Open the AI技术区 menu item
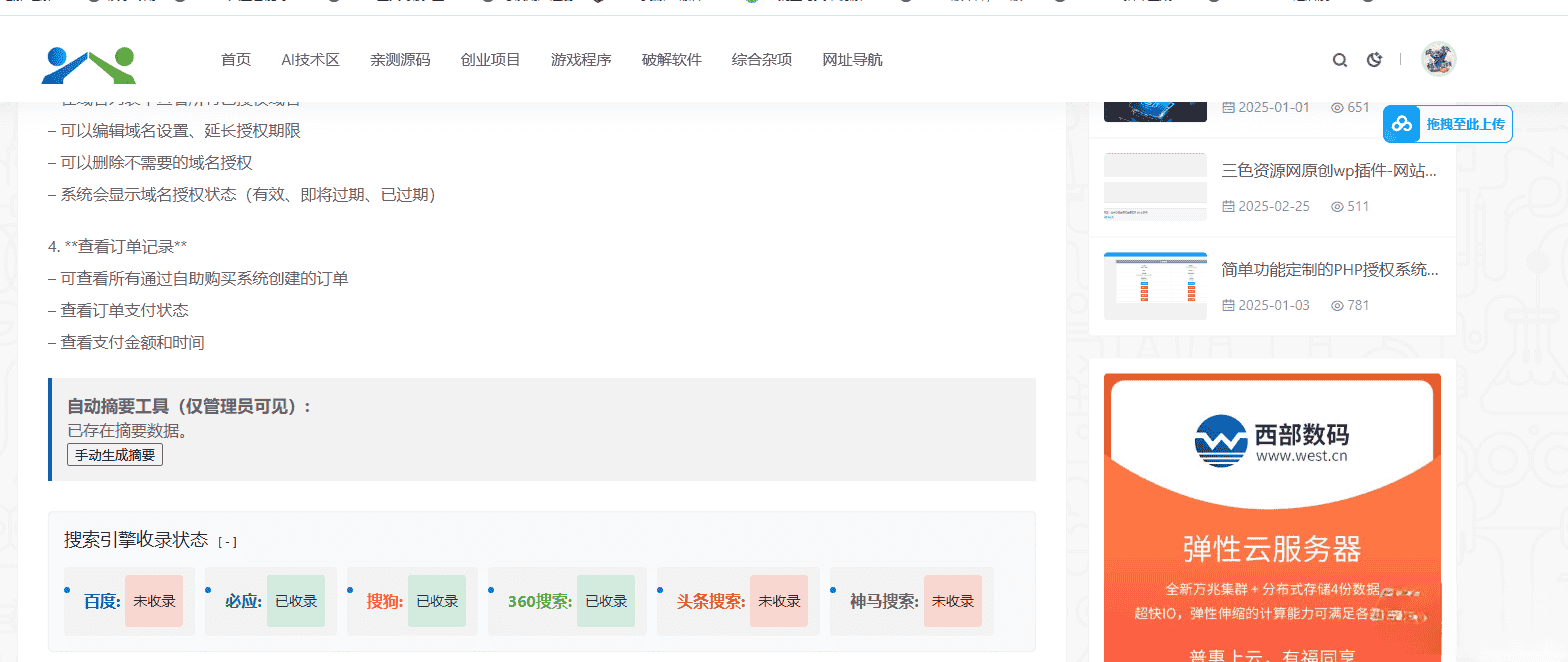The width and height of the screenshot is (1568, 662). tap(310, 60)
